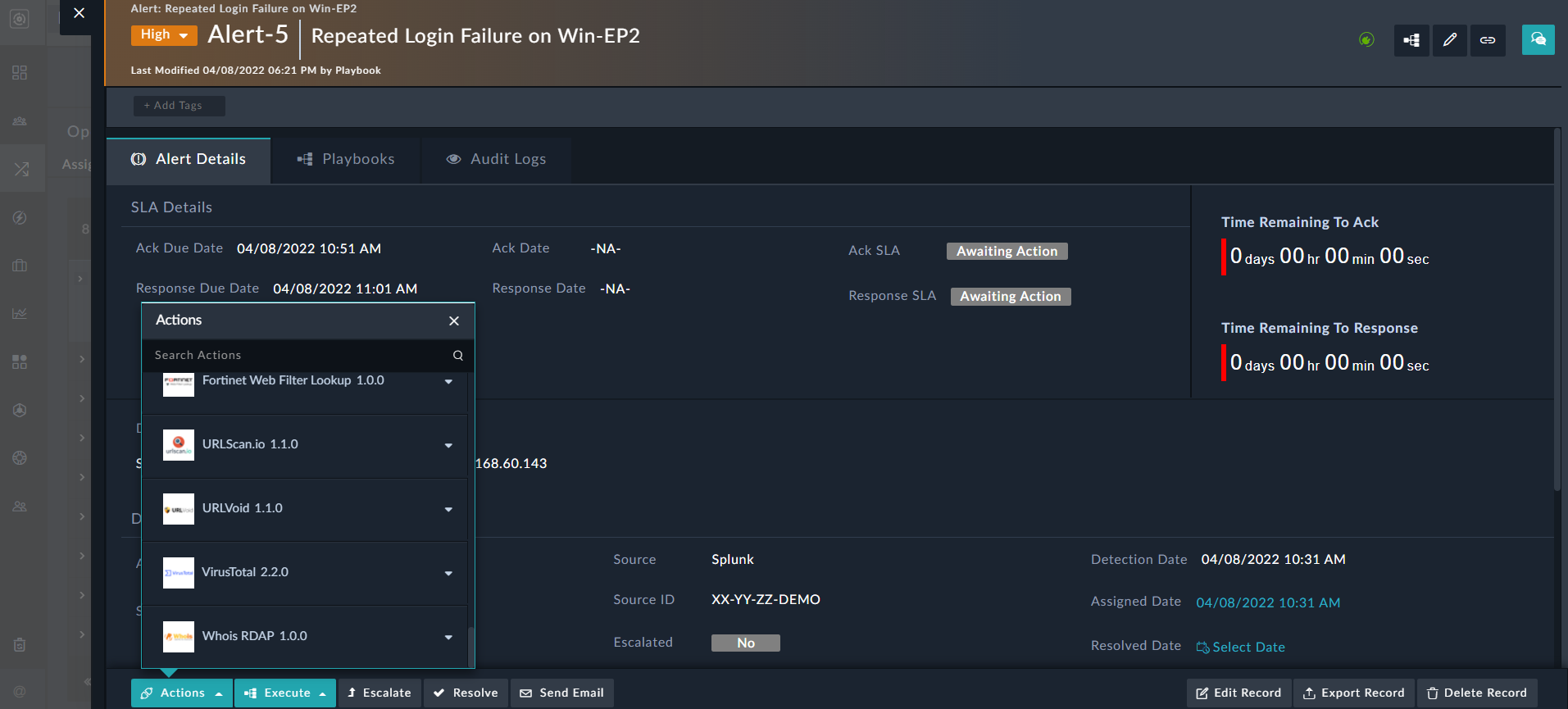Open the lifebuoy help sidebar icon
The width and height of the screenshot is (1568, 709).
[x=20, y=457]
